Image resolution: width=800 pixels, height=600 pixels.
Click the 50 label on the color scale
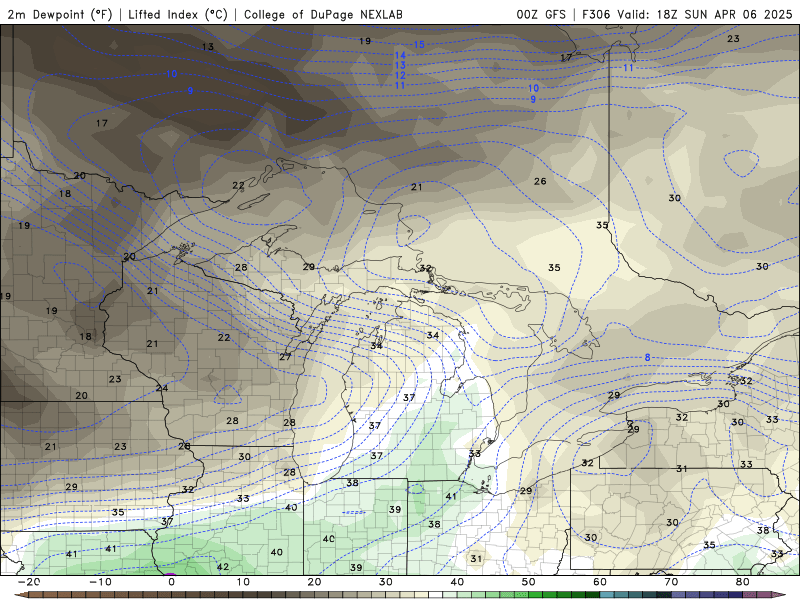(x=529, y=582)
